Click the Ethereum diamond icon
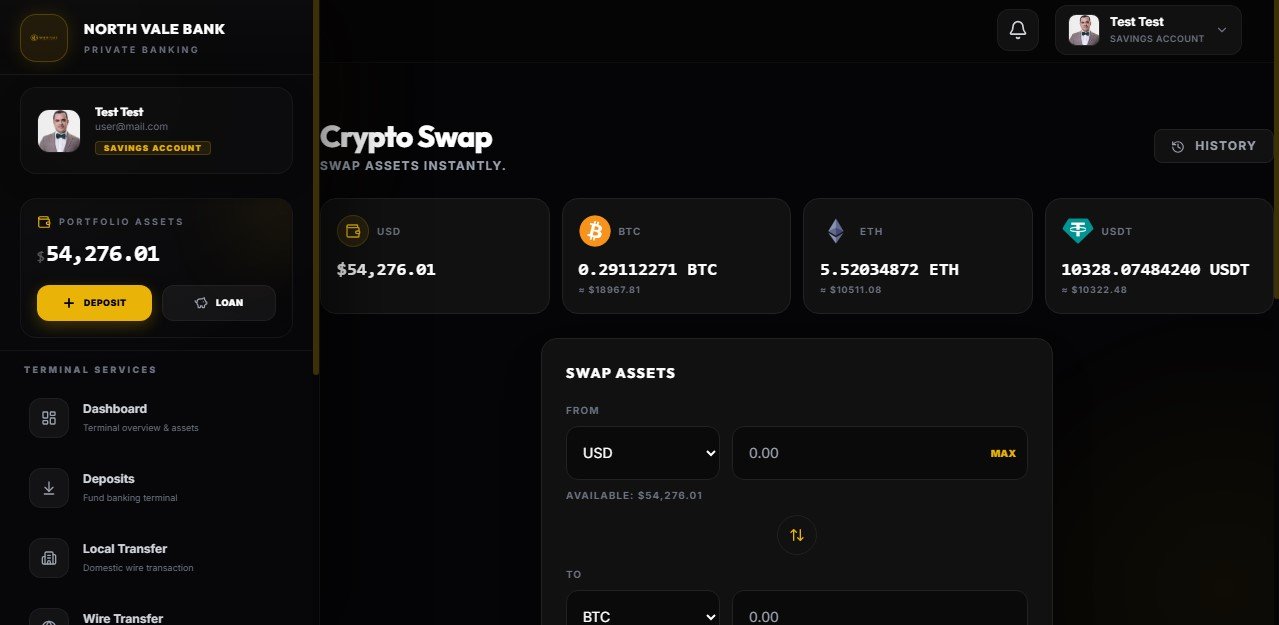The image size is (1279, 625). click(835, 232)
